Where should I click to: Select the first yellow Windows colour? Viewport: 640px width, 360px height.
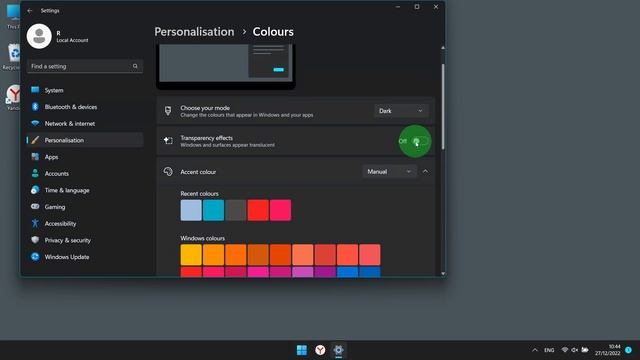tap(191, 255)
